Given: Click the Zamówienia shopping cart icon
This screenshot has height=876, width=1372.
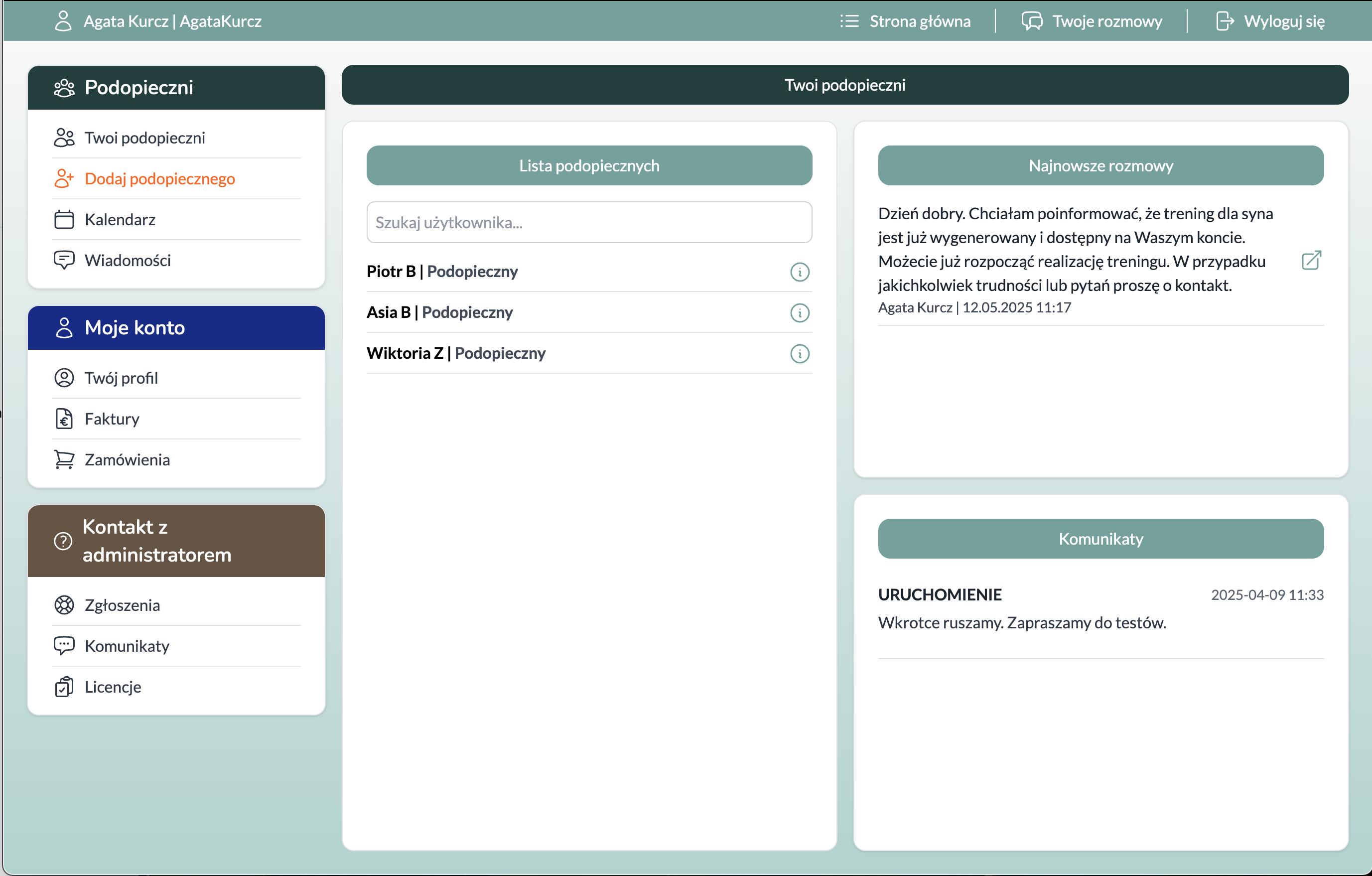Looking at the screenshot, I should click(x=64, y=459).
